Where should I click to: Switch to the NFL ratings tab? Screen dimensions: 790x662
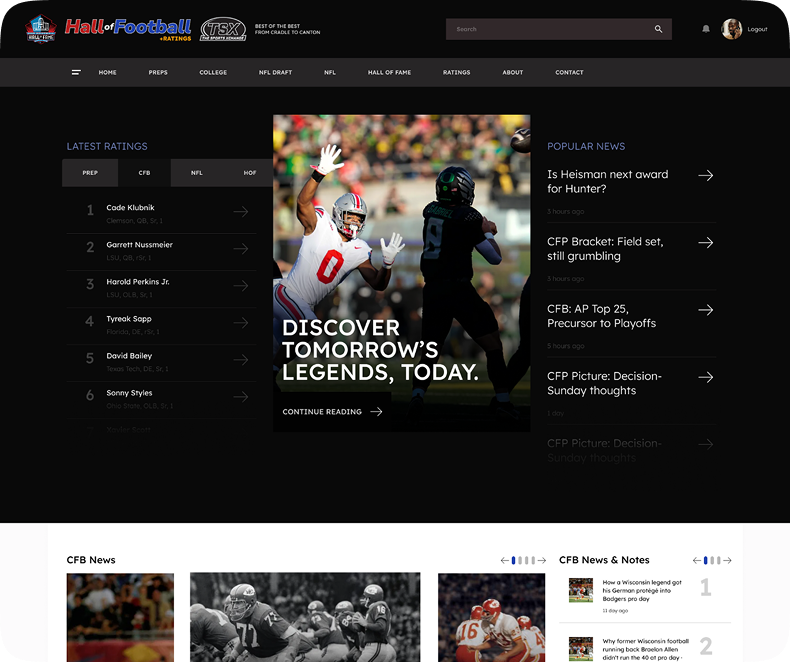pyautogui.click(x=197, y=173)
